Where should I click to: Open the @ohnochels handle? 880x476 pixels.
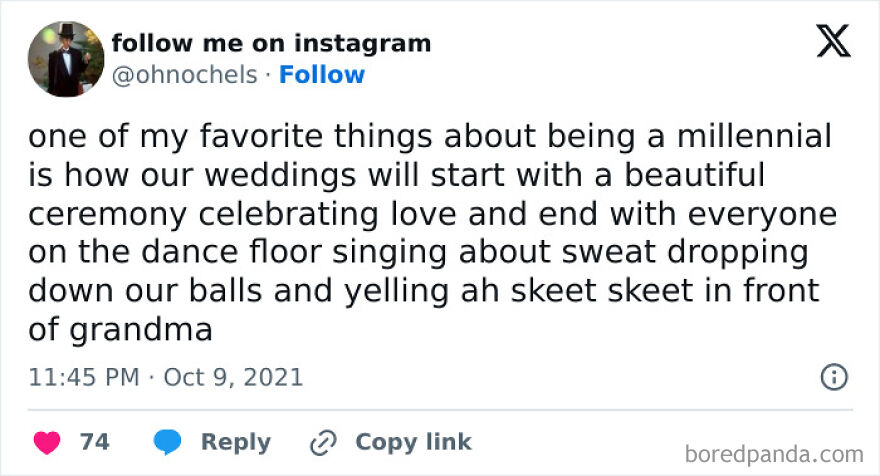tap(184, 75)
